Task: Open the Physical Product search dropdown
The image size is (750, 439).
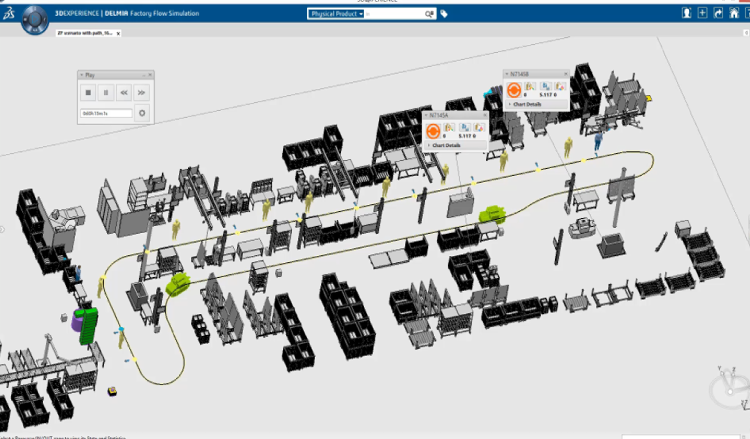Action: click(335, 14)
